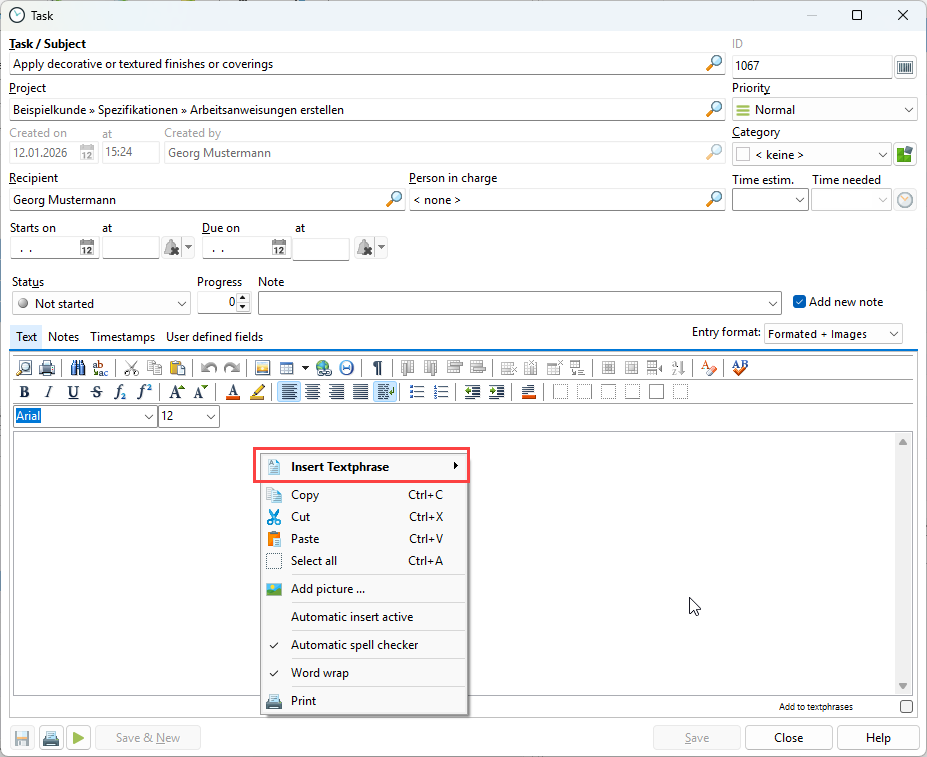927x757 pixels.
Task: Click the Bold formatting icon
Action: (25, 392)
